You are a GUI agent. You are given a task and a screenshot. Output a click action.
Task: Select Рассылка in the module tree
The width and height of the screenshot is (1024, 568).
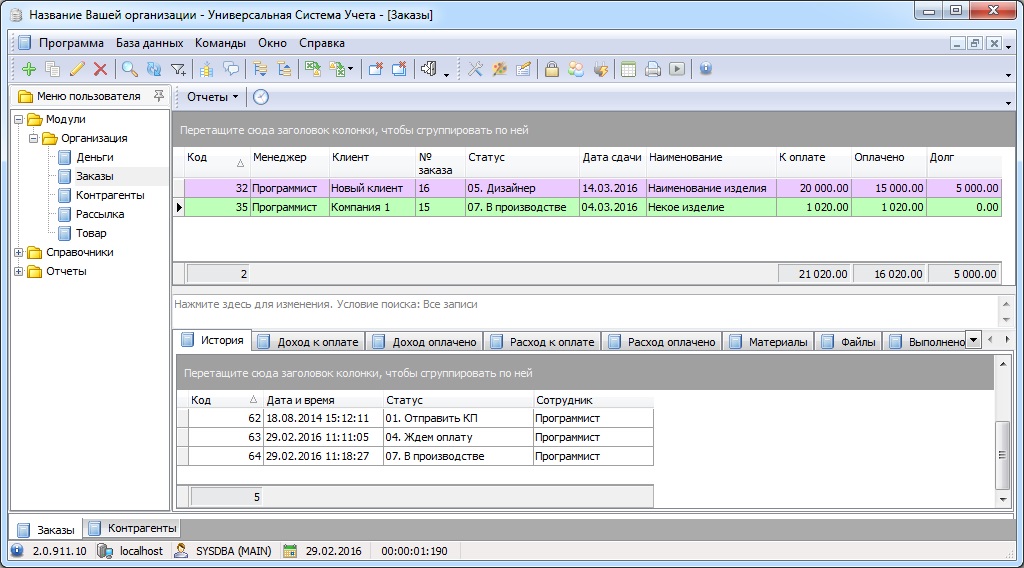100,214
